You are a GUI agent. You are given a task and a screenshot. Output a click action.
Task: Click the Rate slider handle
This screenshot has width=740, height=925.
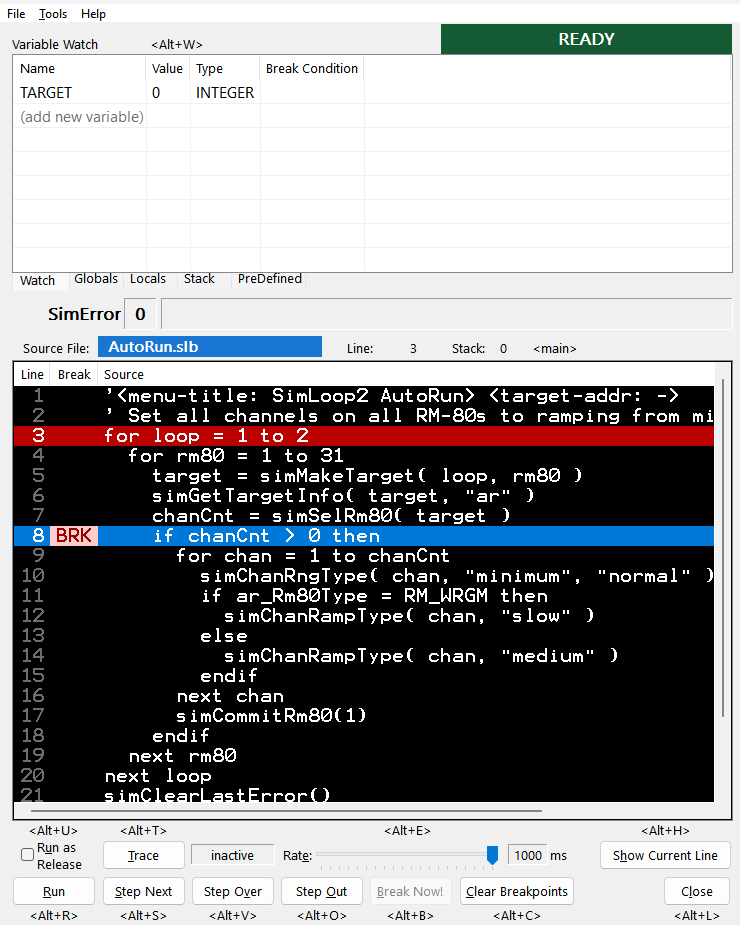[x=492, y=855]
